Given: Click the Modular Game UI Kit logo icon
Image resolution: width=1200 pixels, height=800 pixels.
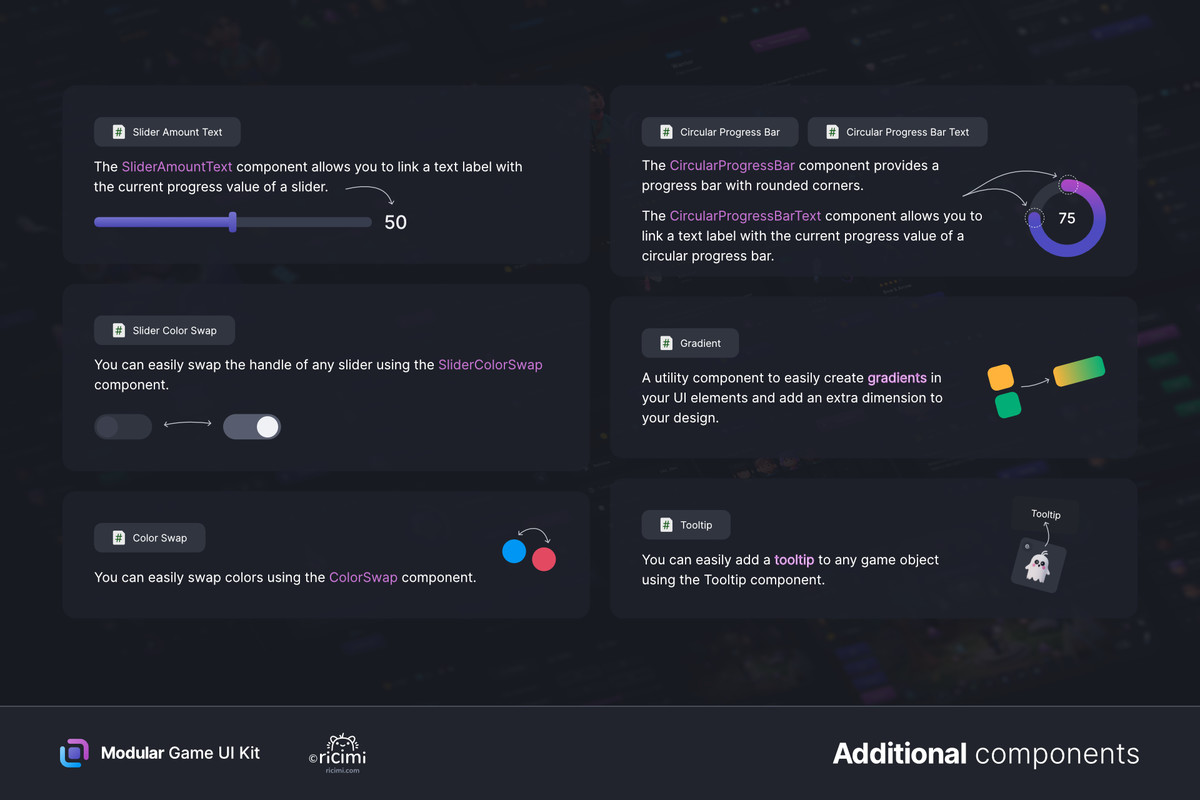Looking at the screenshot, I should [75, 753].
